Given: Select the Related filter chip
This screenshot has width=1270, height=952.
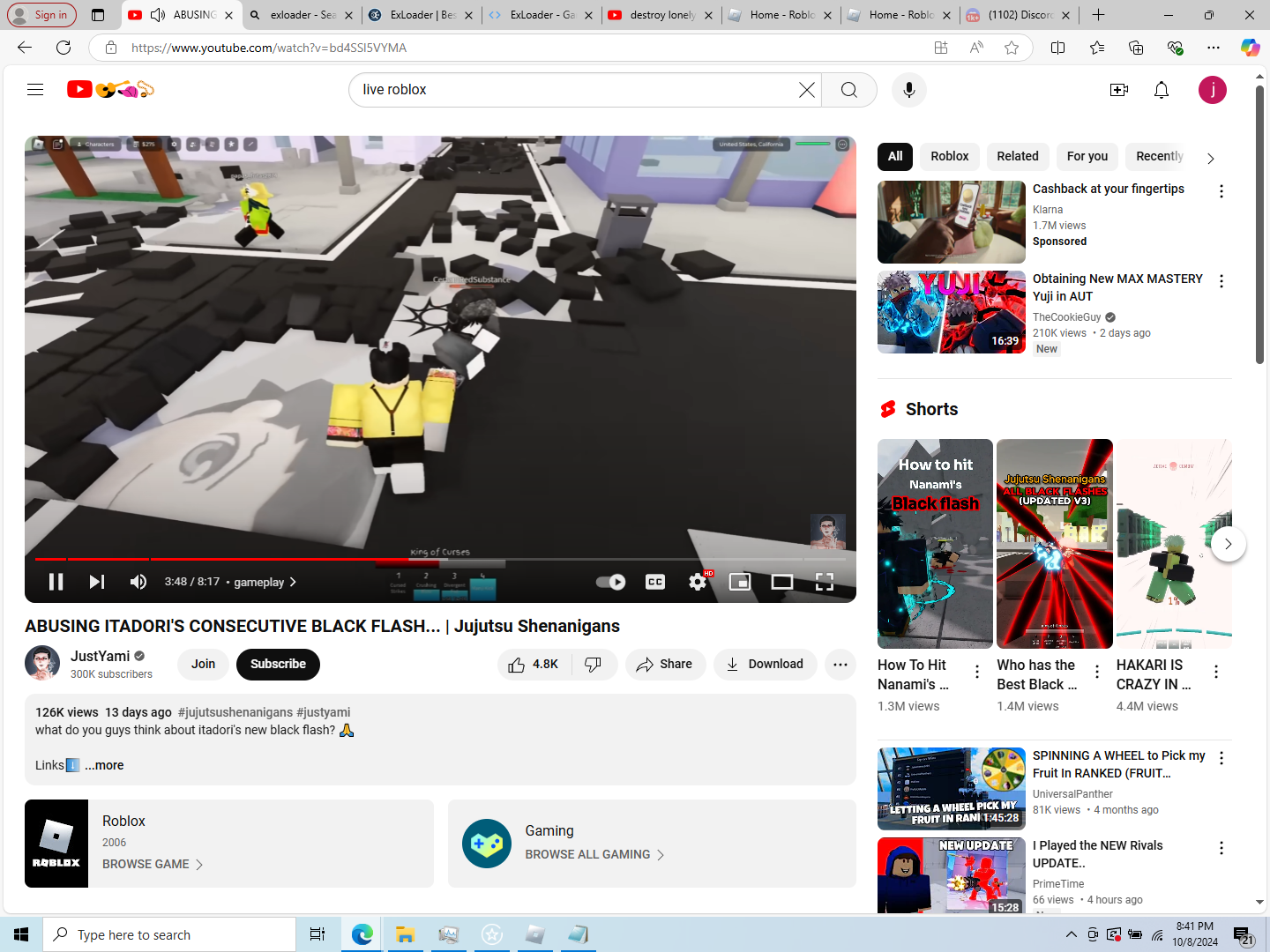Looking at the screenshot, I should [1018, 156].
